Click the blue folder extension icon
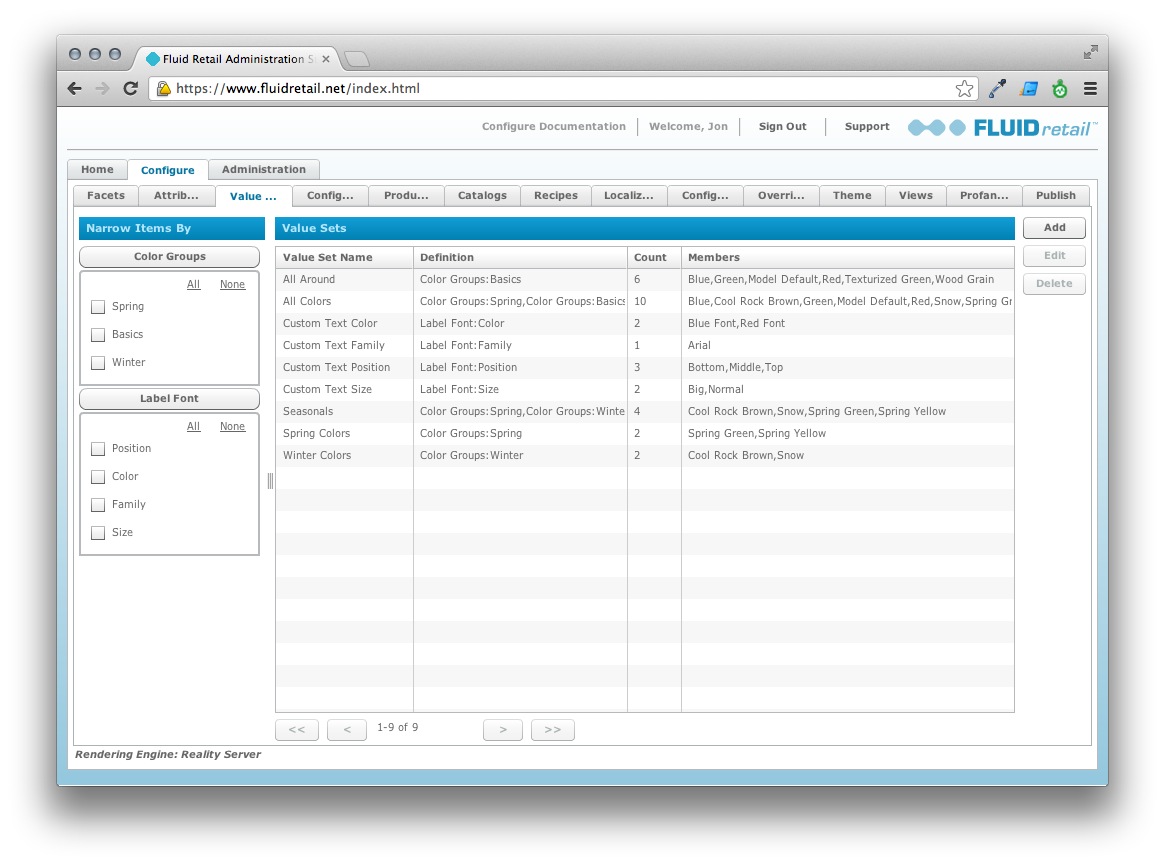Viewport: 1165px width, 865px height. [1028, 88]
